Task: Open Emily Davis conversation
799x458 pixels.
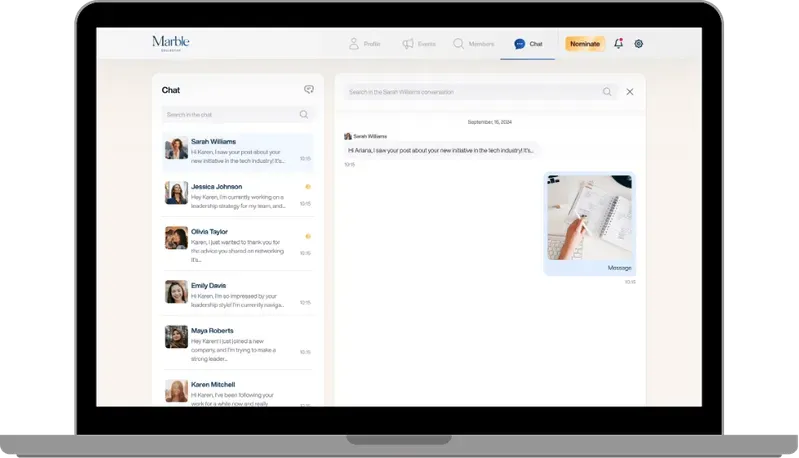Action: pyautogui.click(x=237, y=295)
